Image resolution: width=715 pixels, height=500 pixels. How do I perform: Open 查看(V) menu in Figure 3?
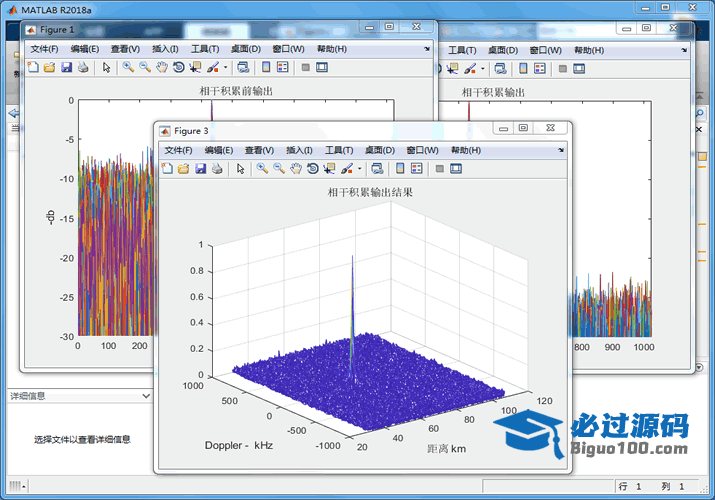[x=259, y=150]
